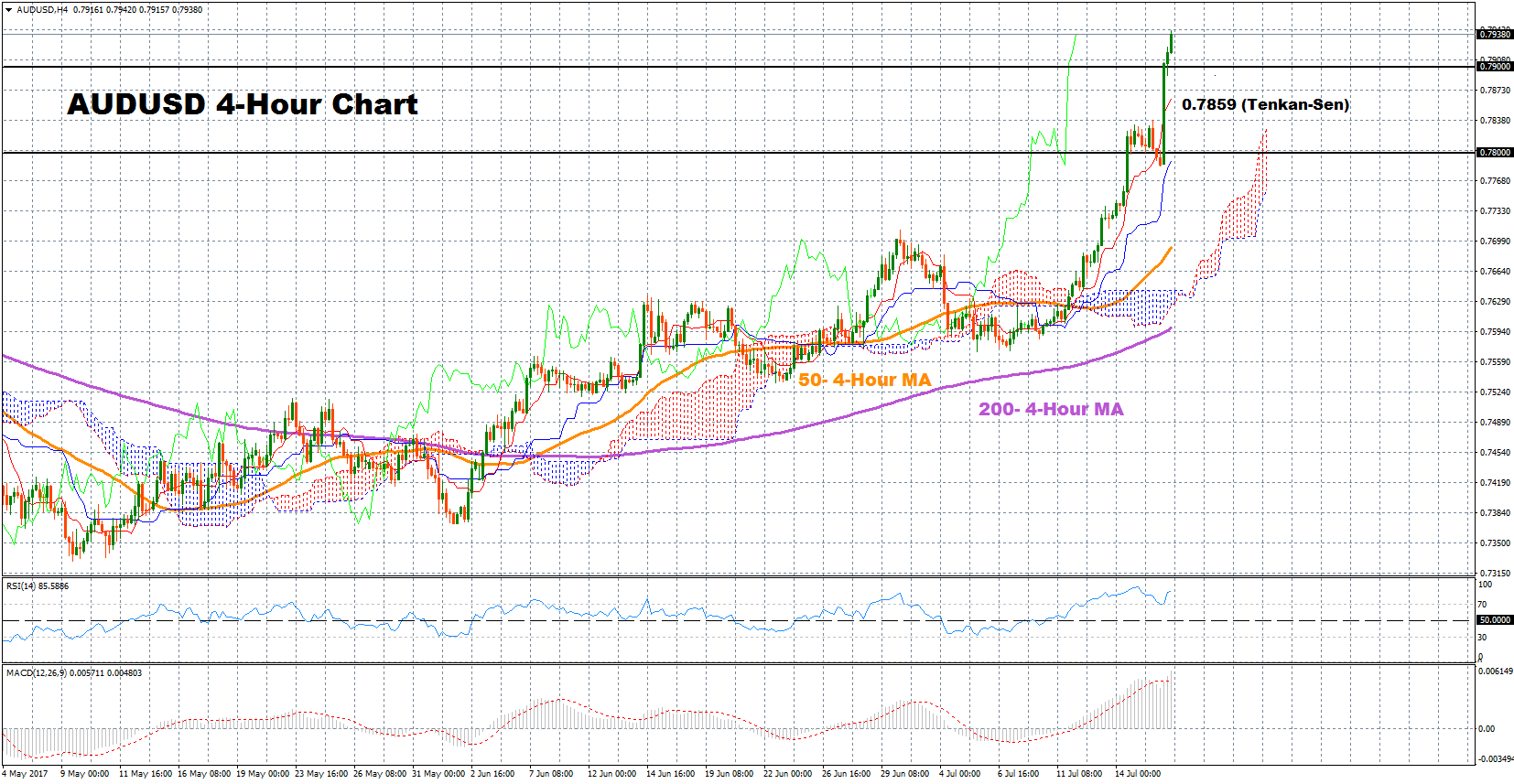Click the '31 May 00:00' time label

438,774
